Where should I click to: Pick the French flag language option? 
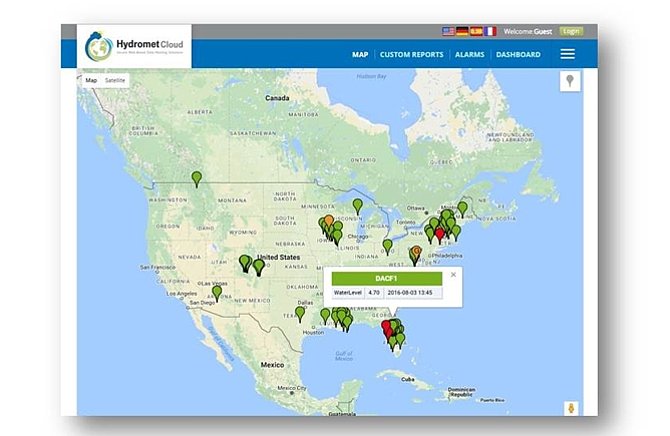tap(489, 31)
